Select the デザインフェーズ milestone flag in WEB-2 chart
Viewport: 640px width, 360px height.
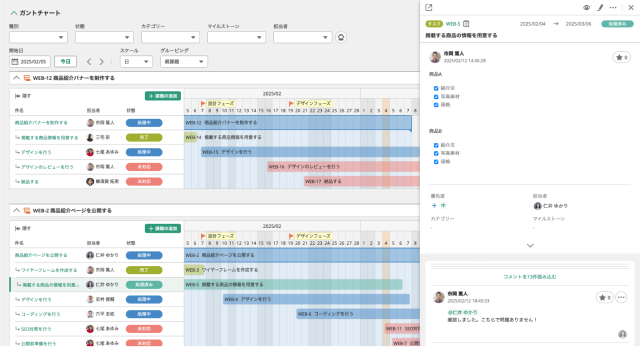291,236
